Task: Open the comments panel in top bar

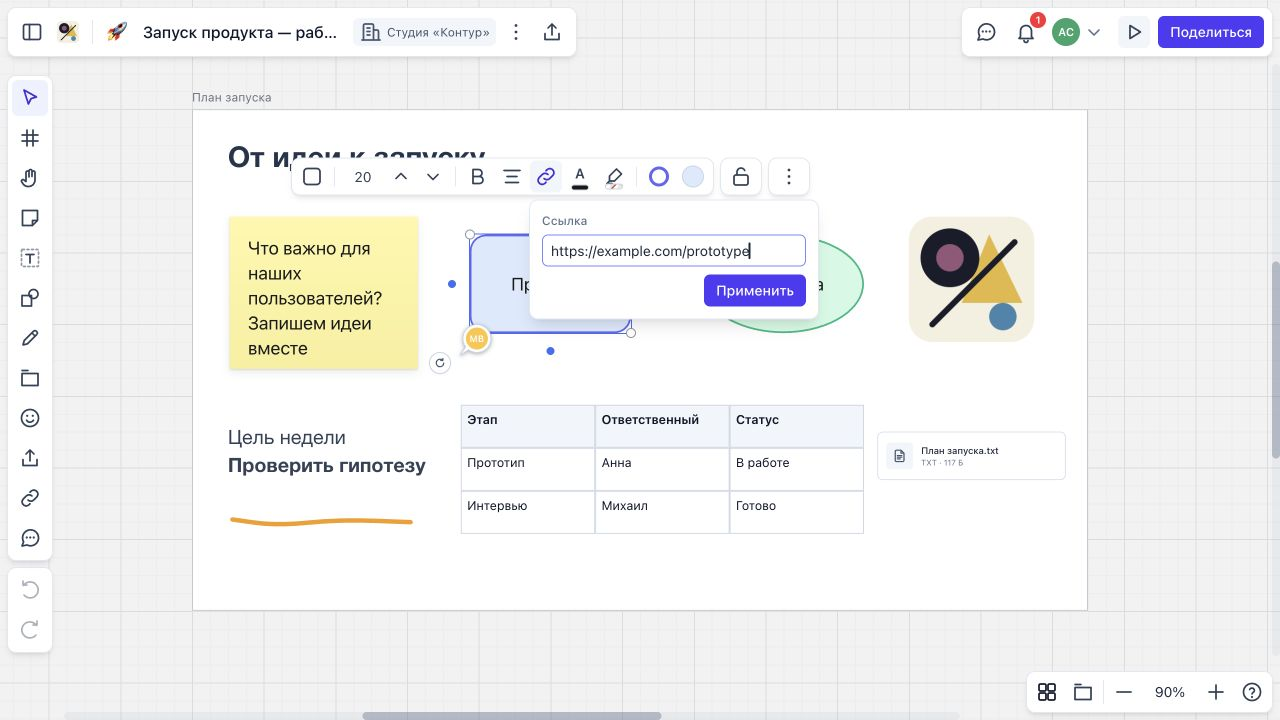Action: coord(986,32)
